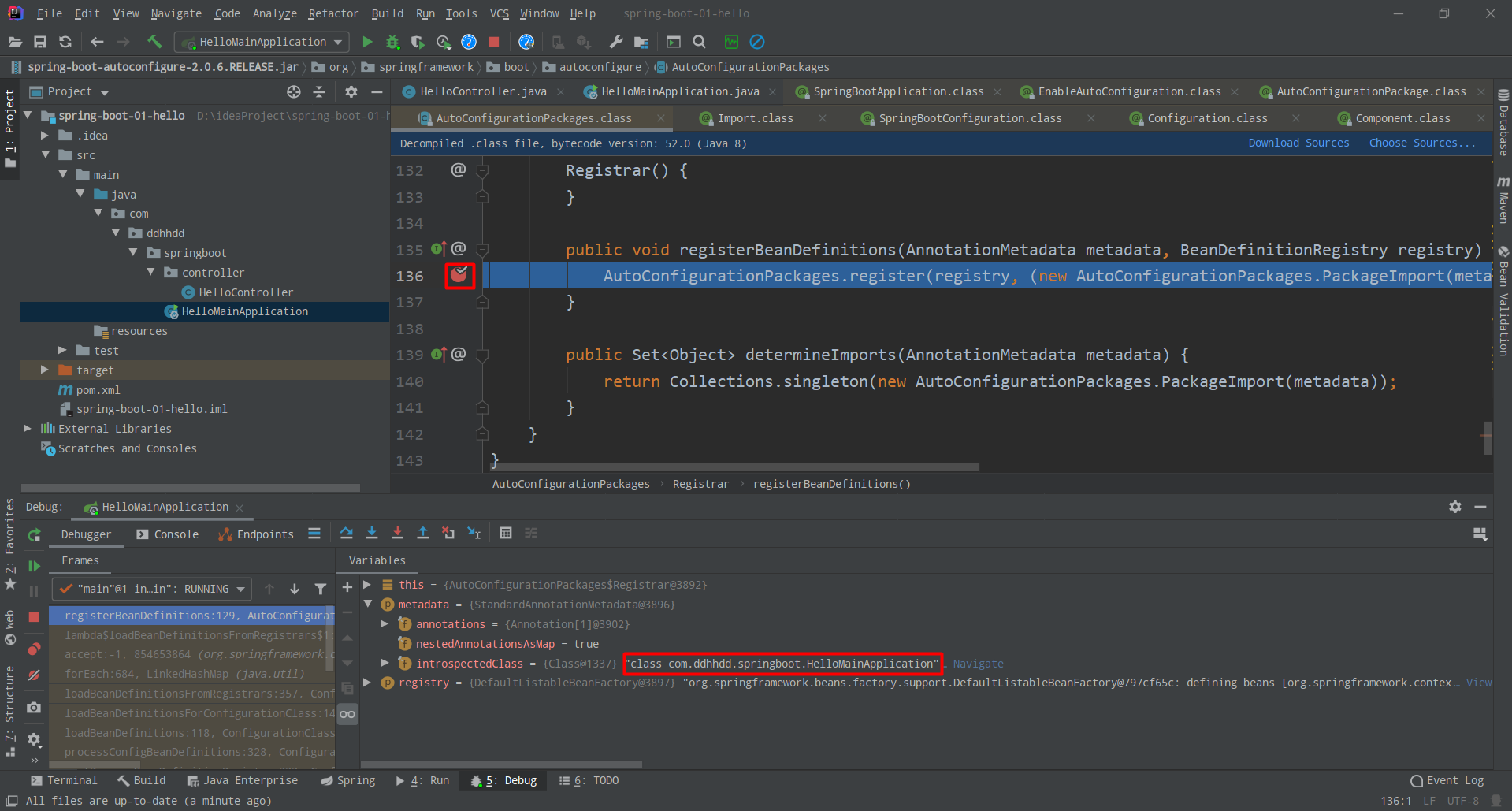Click the Step Out debug icon
The height and width of the screenshot is (811, 1512).
tap(422, 534)
